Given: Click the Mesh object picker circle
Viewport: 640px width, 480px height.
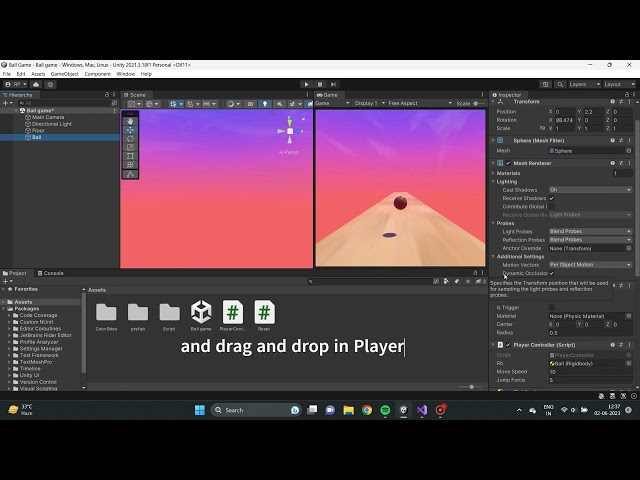Looking at the screenshot, I should coord(629,151).
